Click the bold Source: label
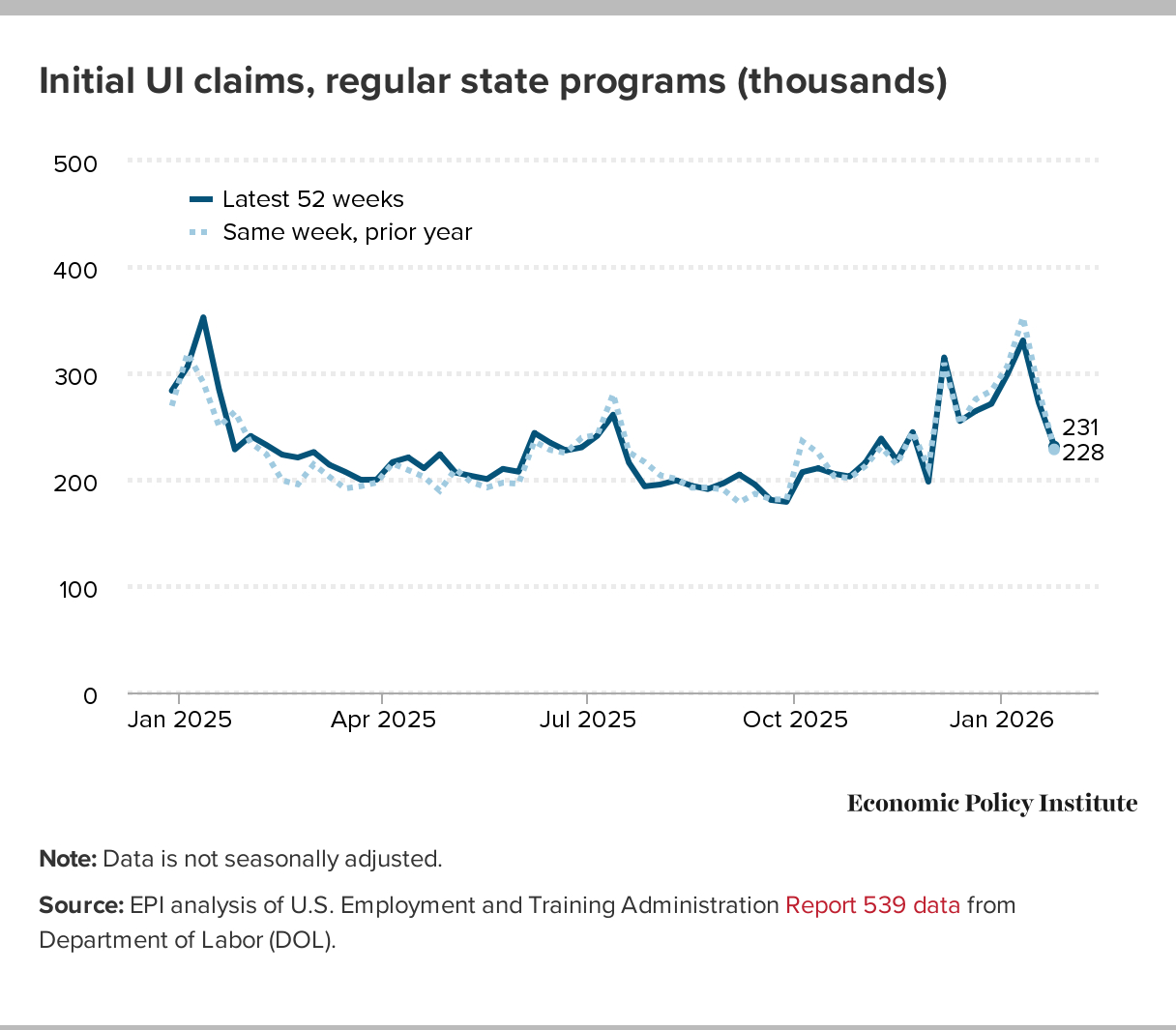 [x=81, y=905]
